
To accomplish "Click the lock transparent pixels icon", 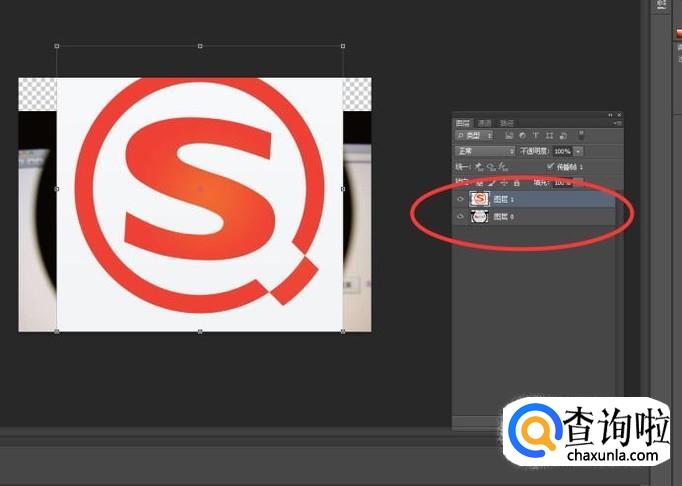I will [479, 183].
